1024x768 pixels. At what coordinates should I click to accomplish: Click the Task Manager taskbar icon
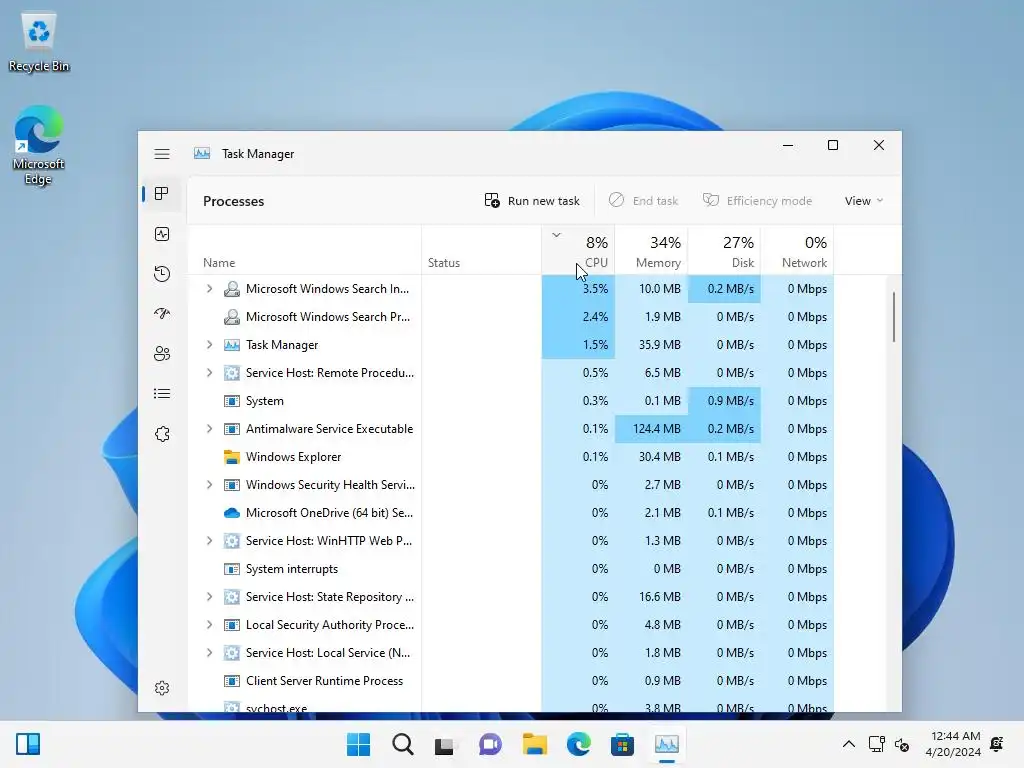pyautogui.click(x=667, y=744)
